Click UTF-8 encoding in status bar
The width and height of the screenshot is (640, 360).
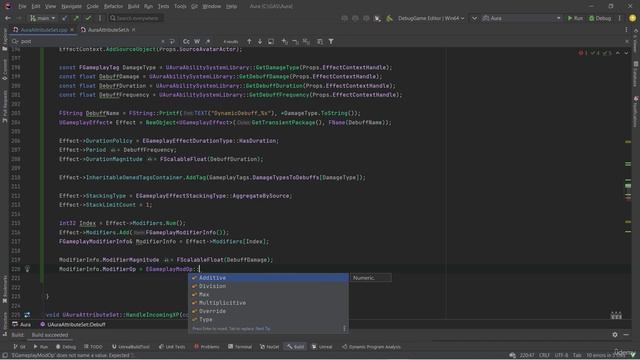561,355
